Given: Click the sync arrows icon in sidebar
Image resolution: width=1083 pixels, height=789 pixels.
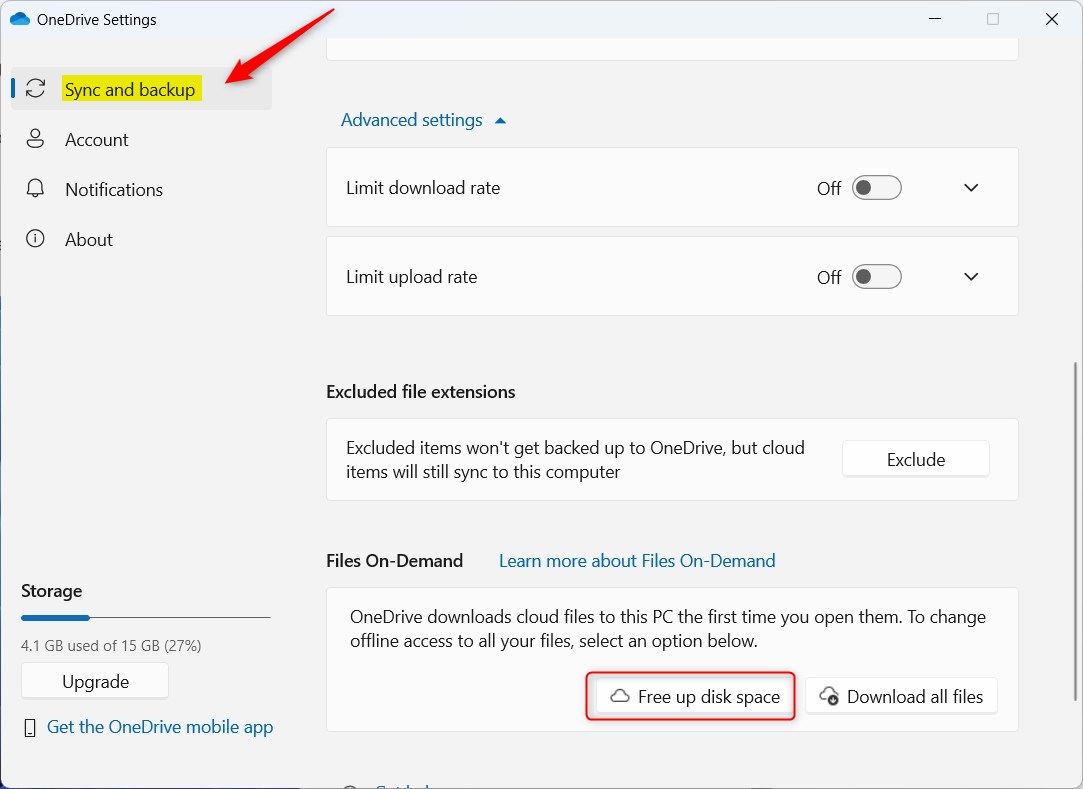Looking at the screenshot, I should [35, 88].
